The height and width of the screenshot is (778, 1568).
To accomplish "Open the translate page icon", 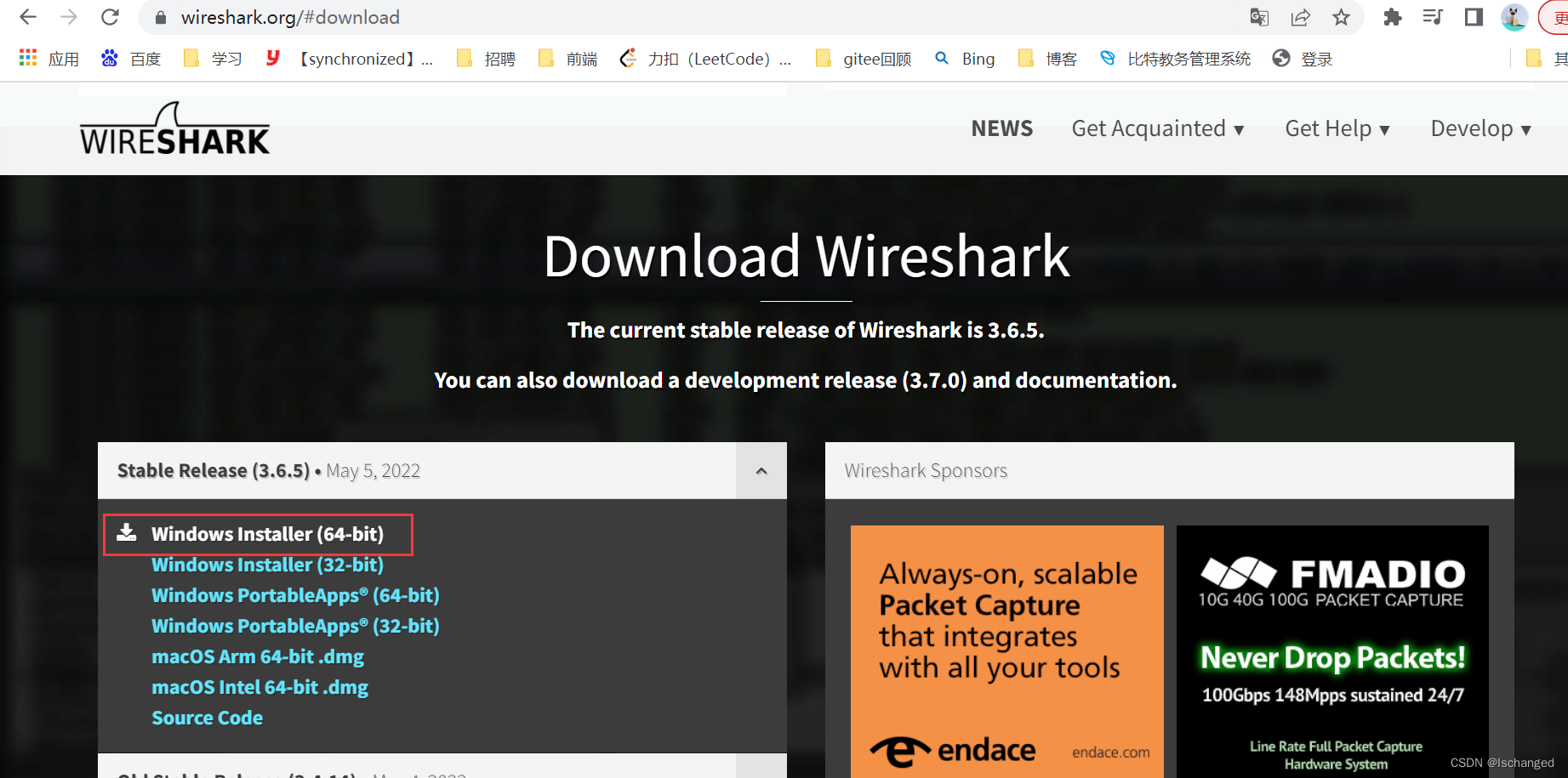I will click(x=1259, y=17).
